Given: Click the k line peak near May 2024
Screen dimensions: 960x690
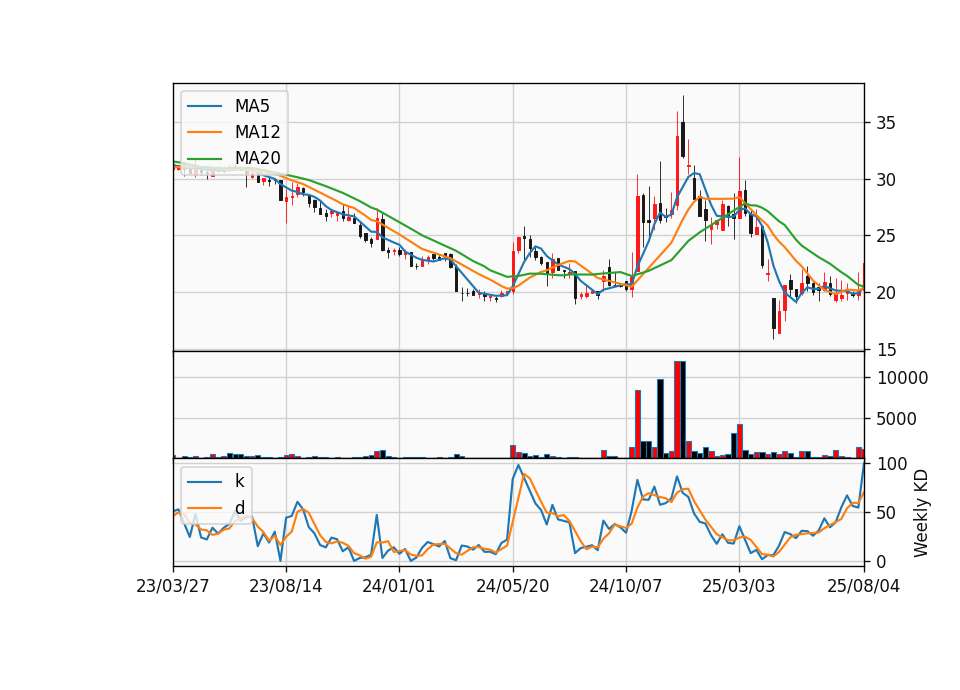Looking at the screenshot, I should point(519,465).
